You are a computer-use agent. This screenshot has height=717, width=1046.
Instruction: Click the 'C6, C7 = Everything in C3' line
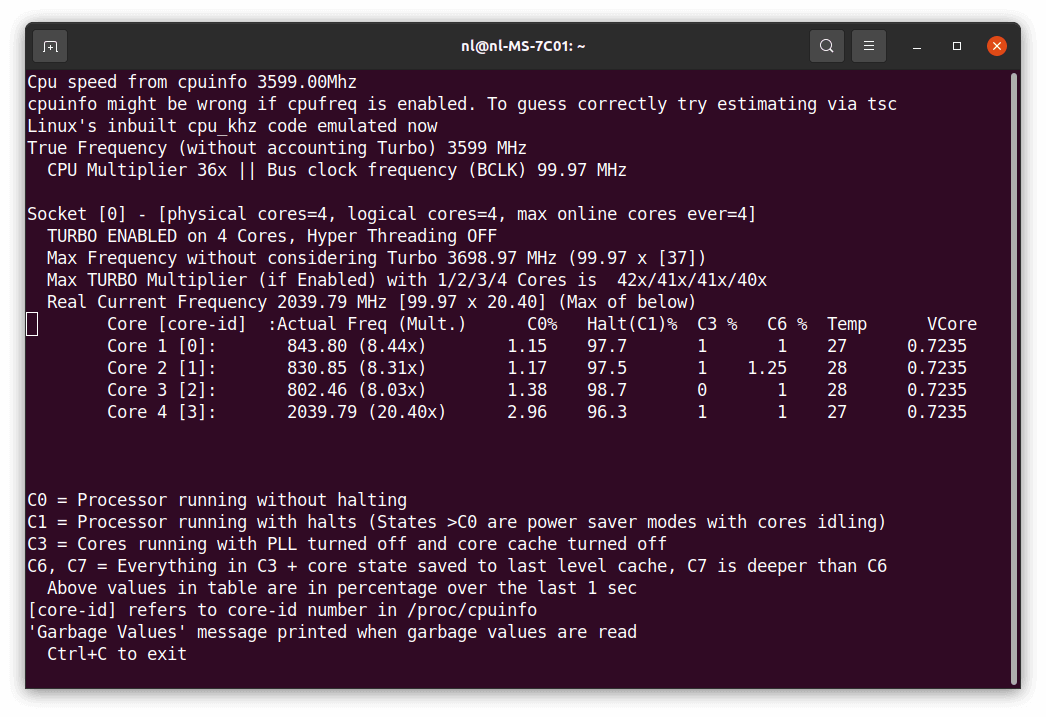coord(457,566)
